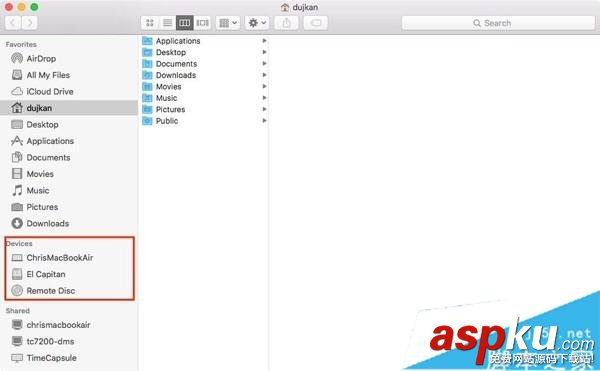Open AirDrop in the sidebar
The height and width of the screenshot is (371, 600).
point(69,59)
